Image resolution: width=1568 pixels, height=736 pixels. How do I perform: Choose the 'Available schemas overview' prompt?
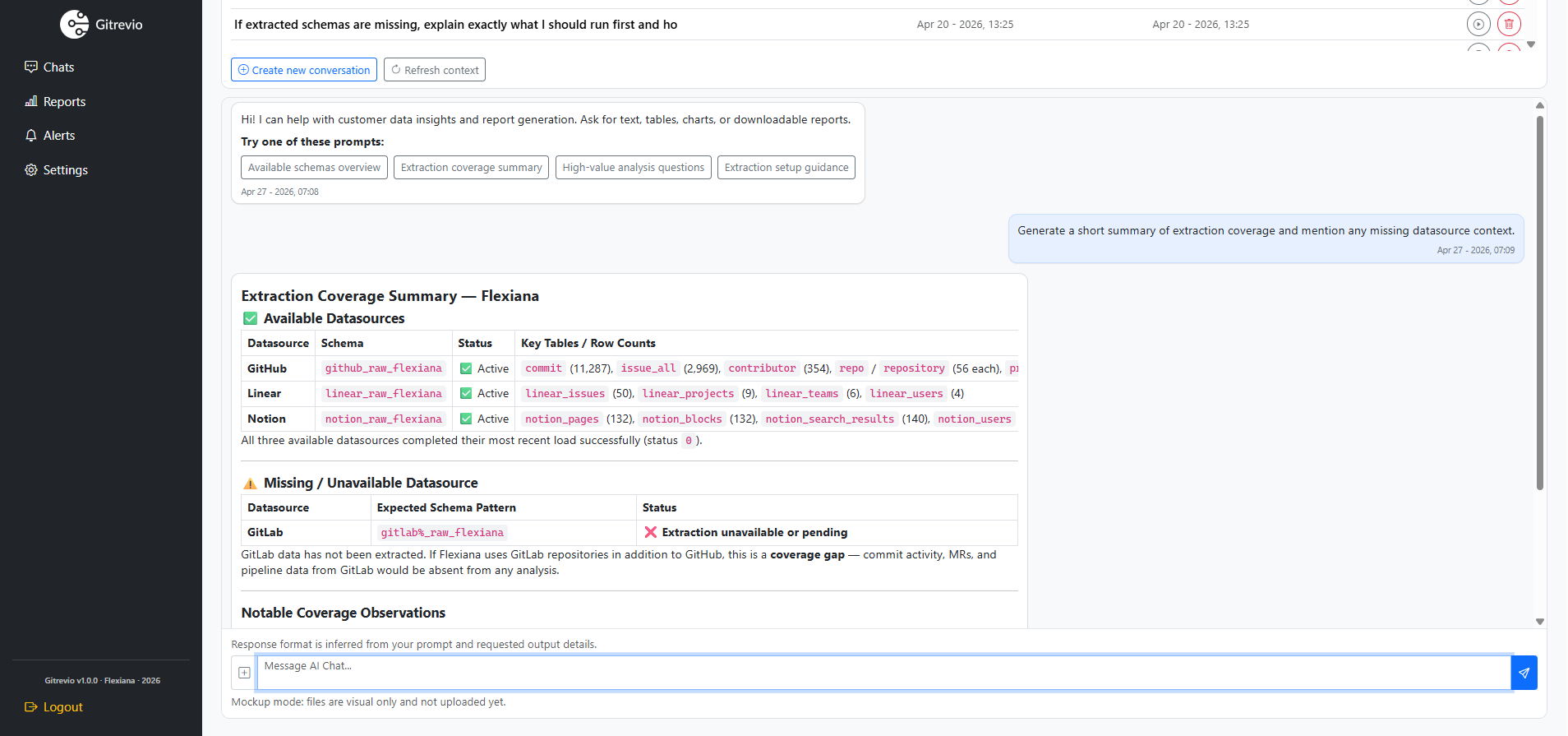coord(314,168)
